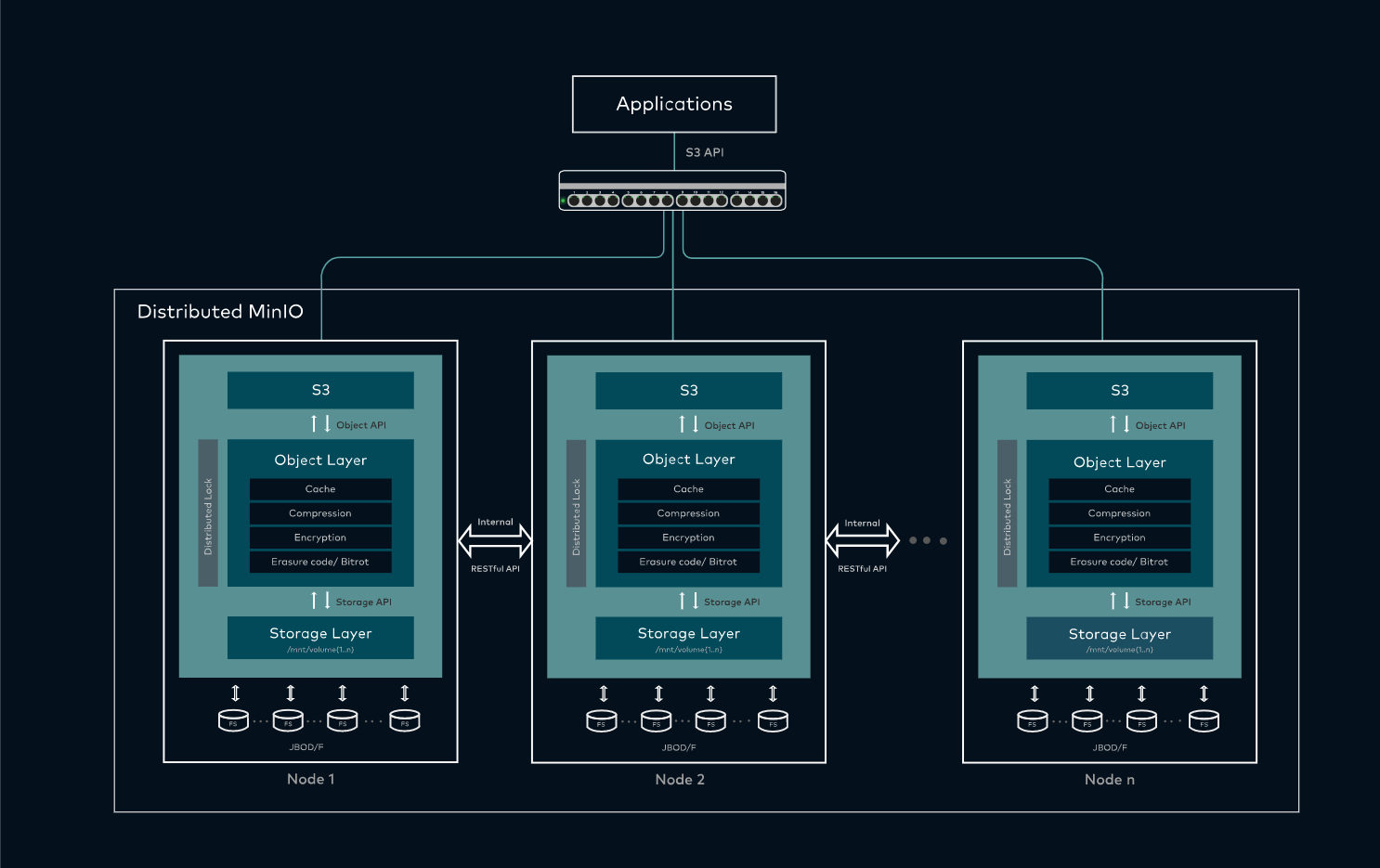Image resolution: width=1380 pixels, height=868 pixels.
Task: Click the last FS drive icon in Node 2
Action: [x=772, y=720]
